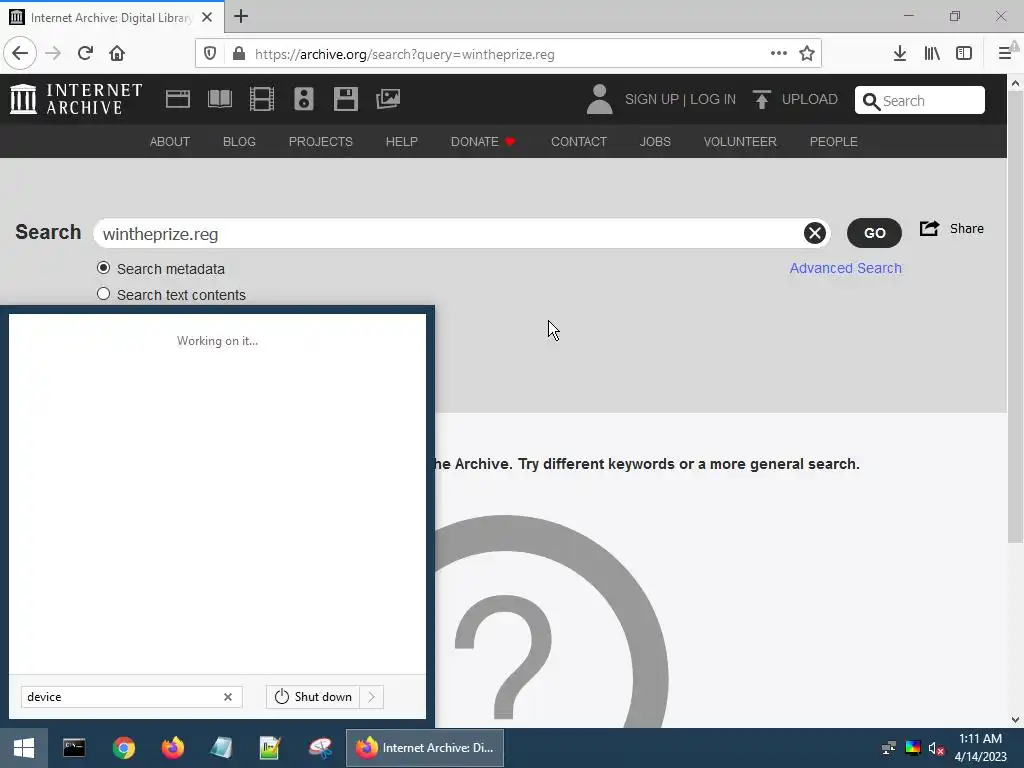Go back to the previous page
Screen dimensions: 1024x768
20,54
